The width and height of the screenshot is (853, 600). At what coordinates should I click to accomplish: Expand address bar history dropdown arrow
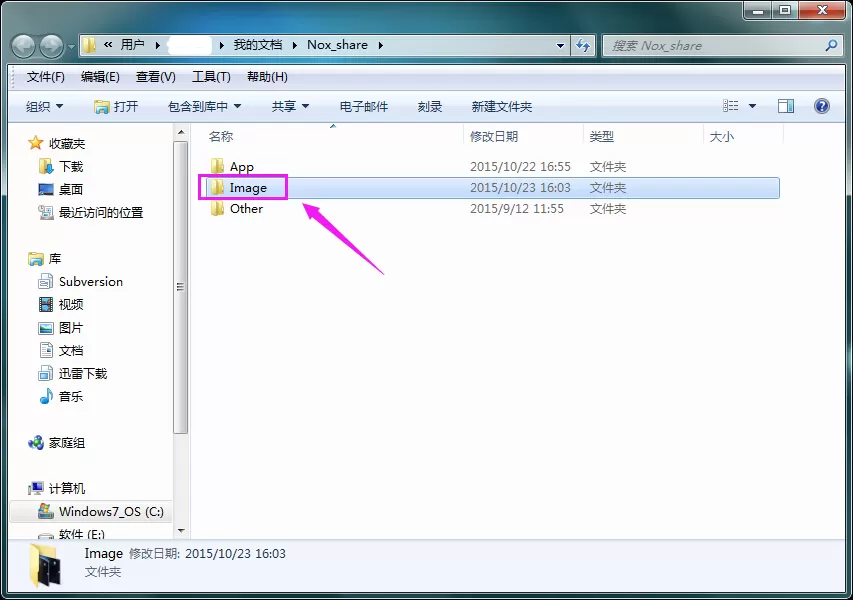pos(560,46)
